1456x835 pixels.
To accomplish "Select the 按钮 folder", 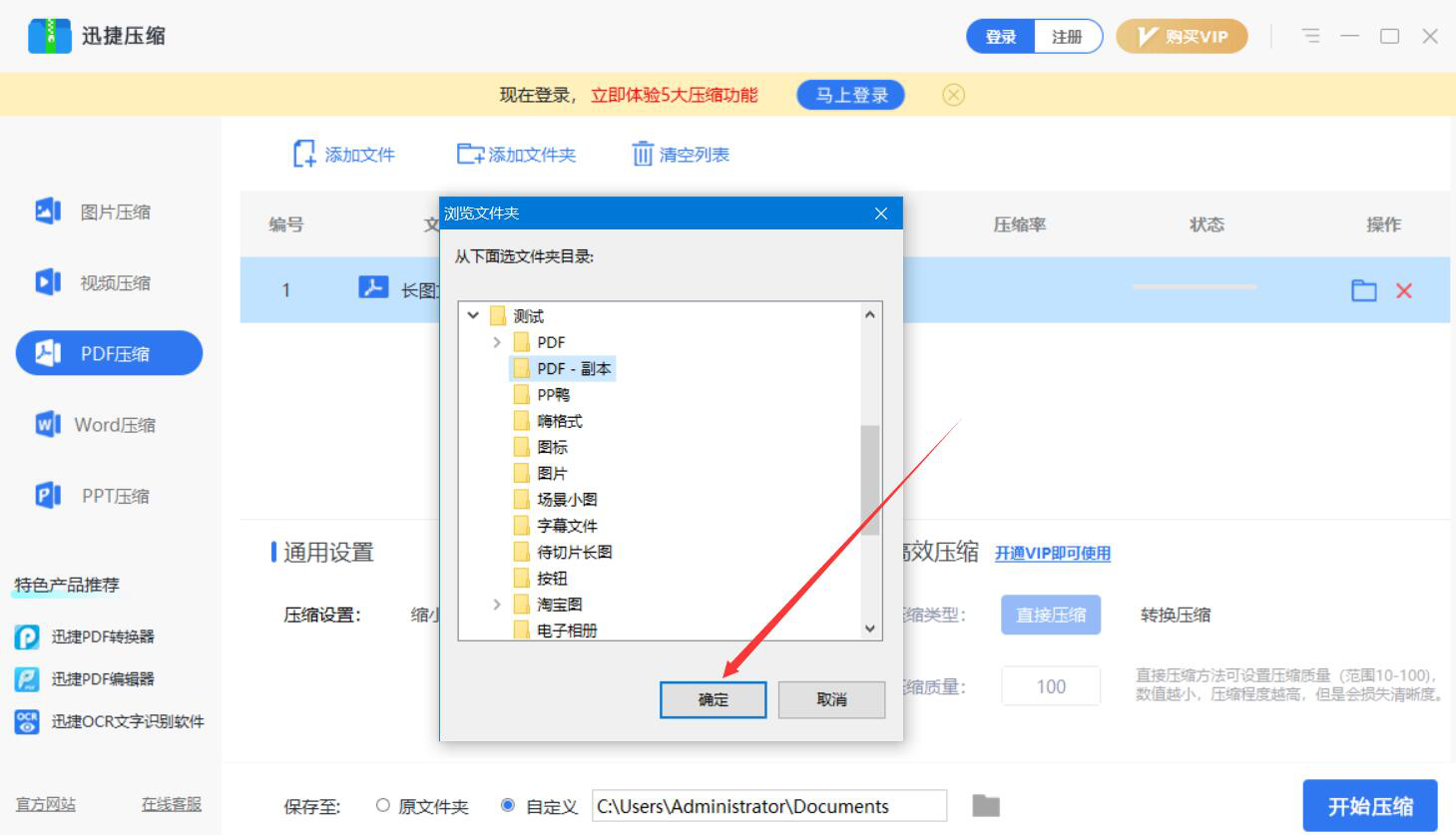I will pos(541,578).
